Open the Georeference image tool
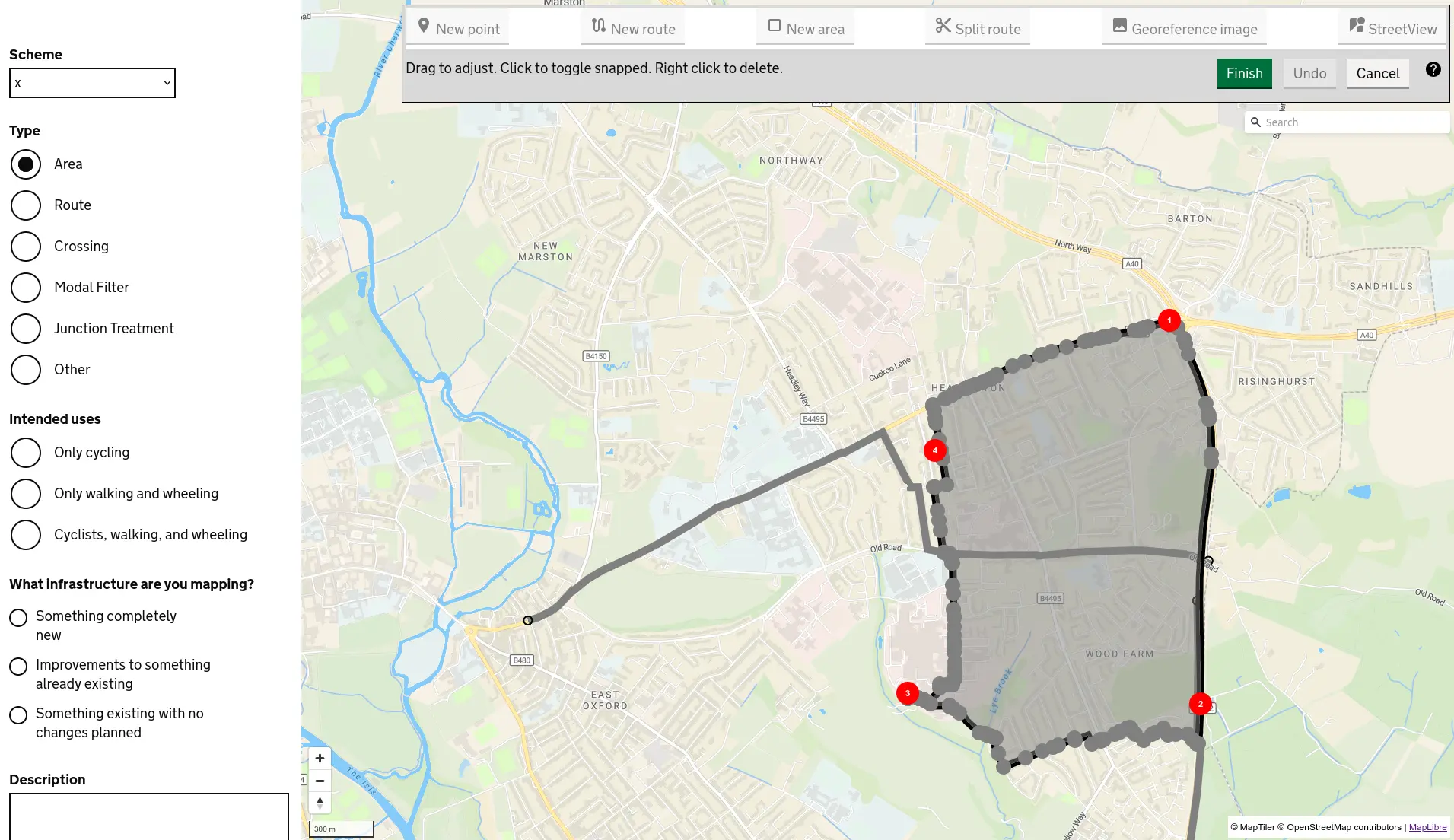 [1184, 28]
